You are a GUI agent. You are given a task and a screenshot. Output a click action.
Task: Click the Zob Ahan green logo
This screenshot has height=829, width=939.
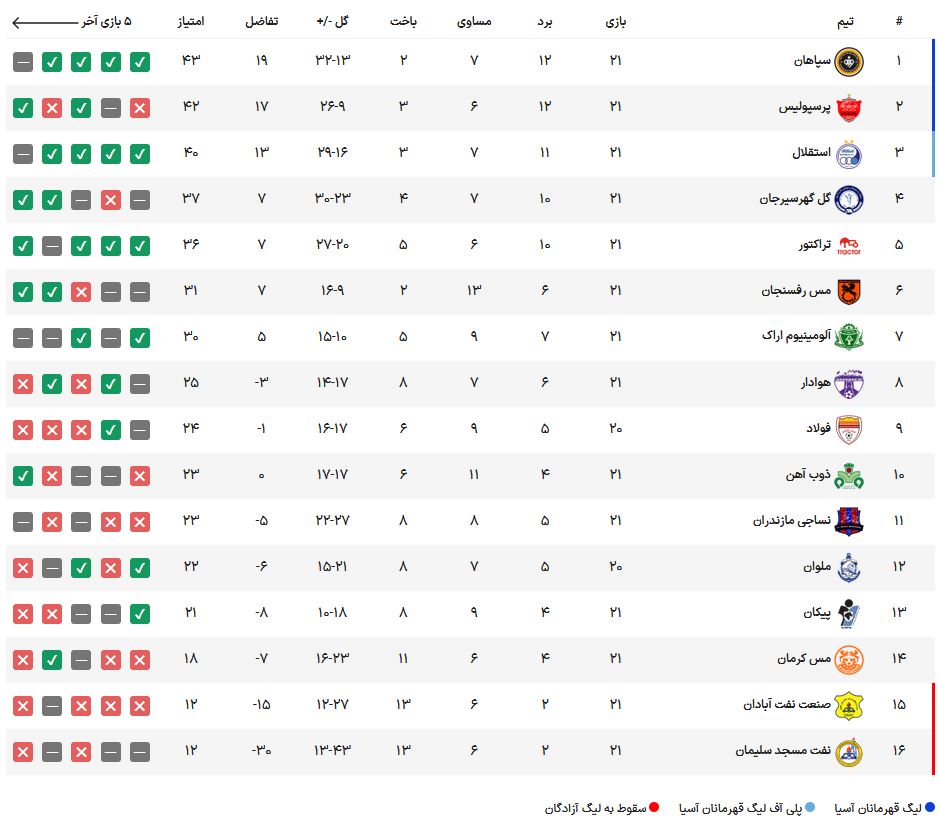[849, 476]
